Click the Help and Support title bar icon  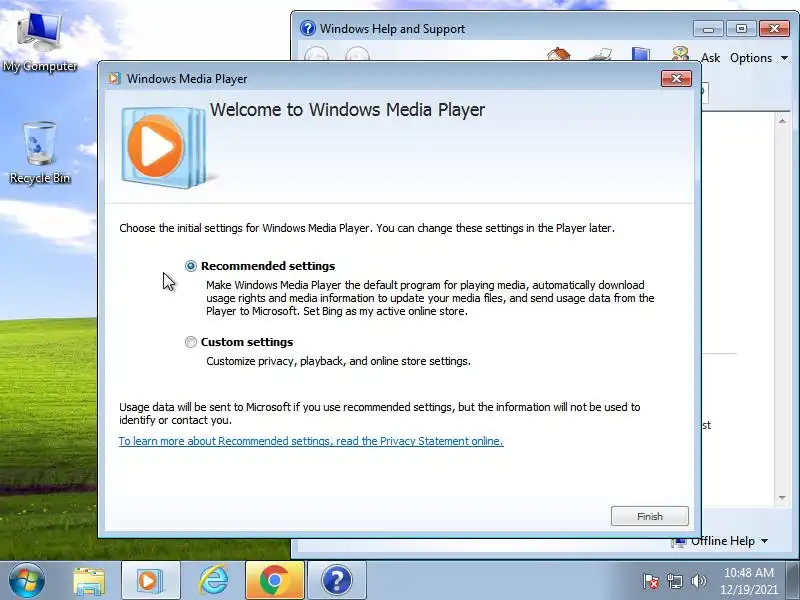tap(308, 28)
